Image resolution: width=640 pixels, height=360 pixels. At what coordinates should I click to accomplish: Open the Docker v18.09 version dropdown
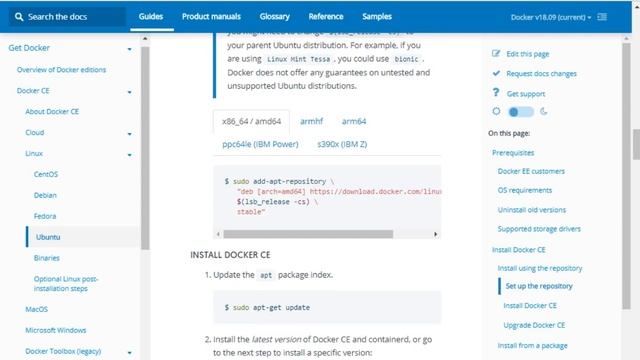pos(551,18)
